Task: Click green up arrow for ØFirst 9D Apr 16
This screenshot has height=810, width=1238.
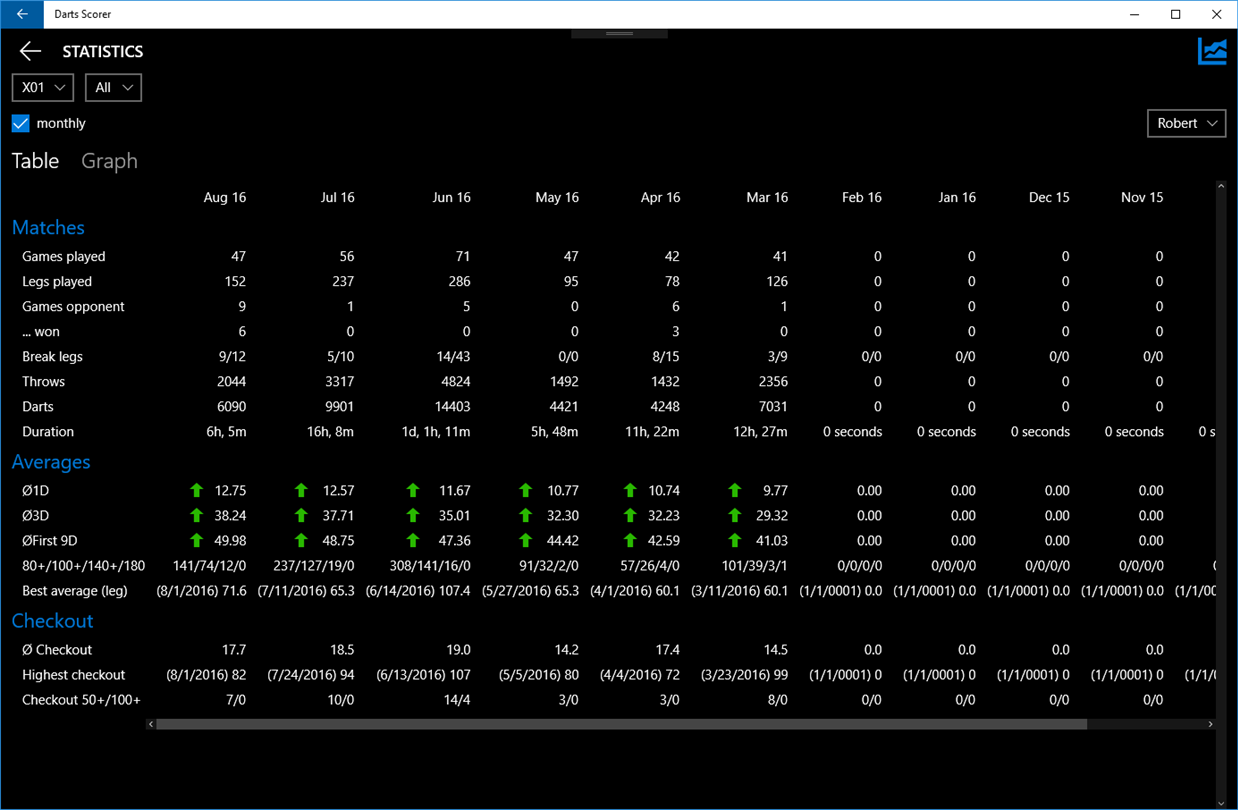Action: coord(630,540)
